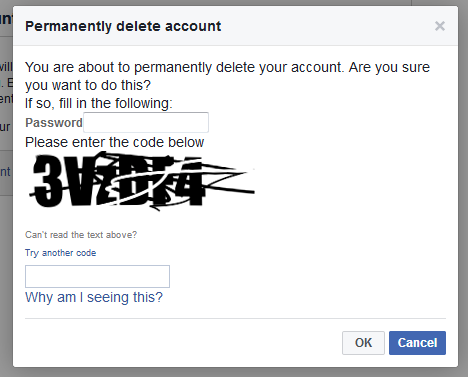Click the Password label

[54, 123]
